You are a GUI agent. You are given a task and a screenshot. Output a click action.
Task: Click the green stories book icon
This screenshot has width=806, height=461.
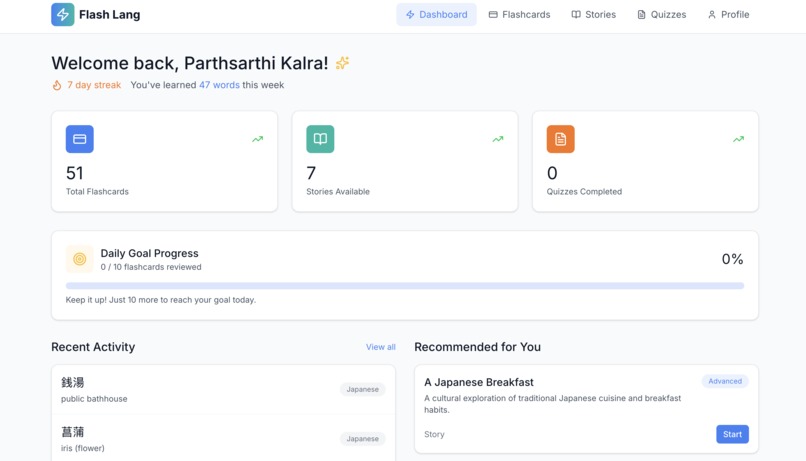(320, 139)
